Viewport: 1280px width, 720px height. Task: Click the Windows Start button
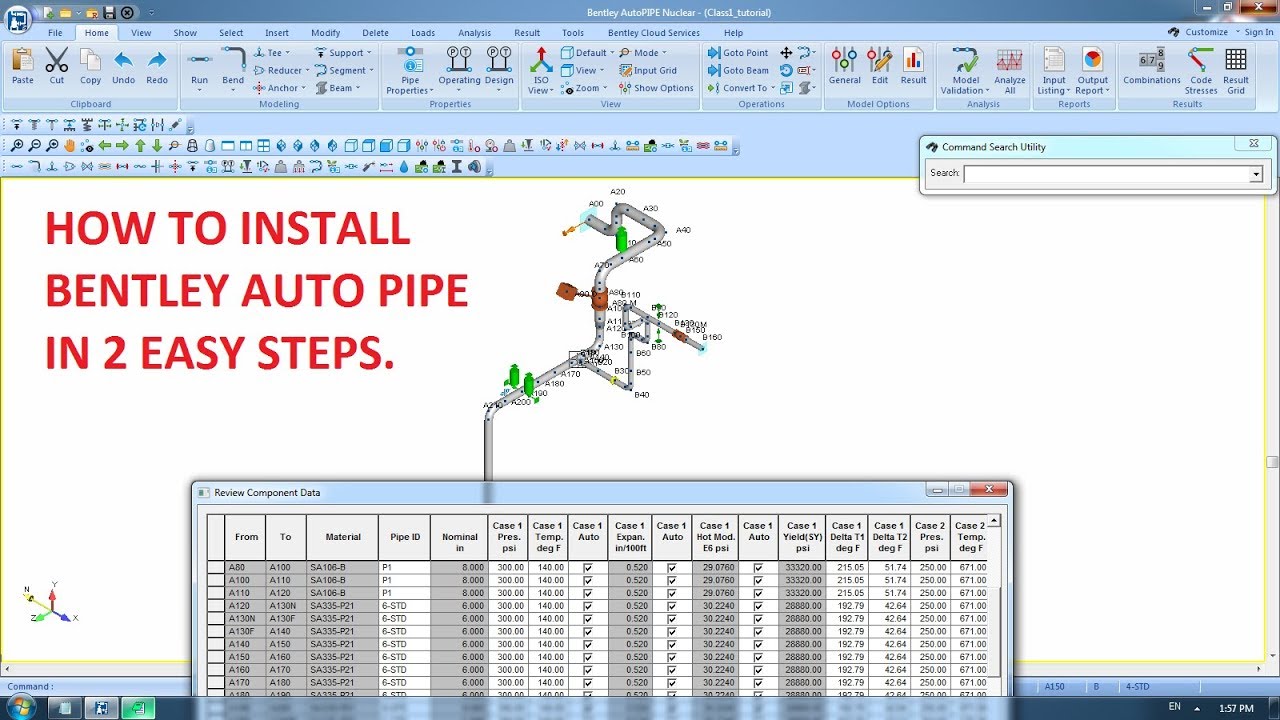(x=20, y=707)
